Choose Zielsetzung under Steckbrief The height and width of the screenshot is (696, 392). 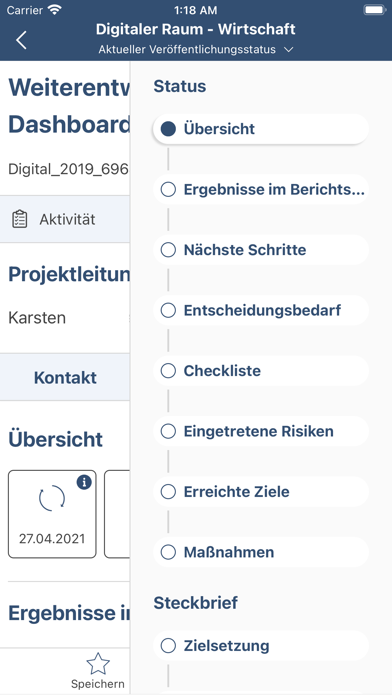[261, 646]
